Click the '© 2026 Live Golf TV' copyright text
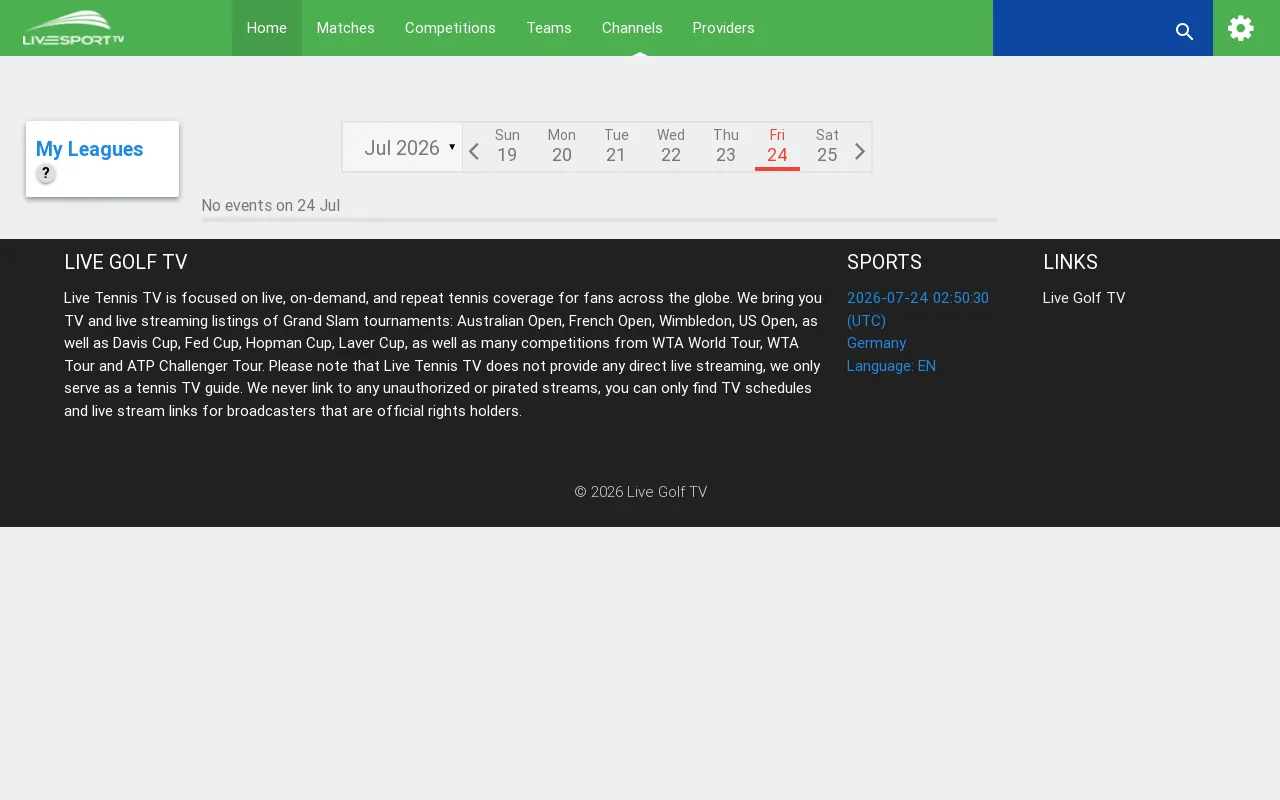This screenshot has width=1280, height=800. (x=641, y=492)
